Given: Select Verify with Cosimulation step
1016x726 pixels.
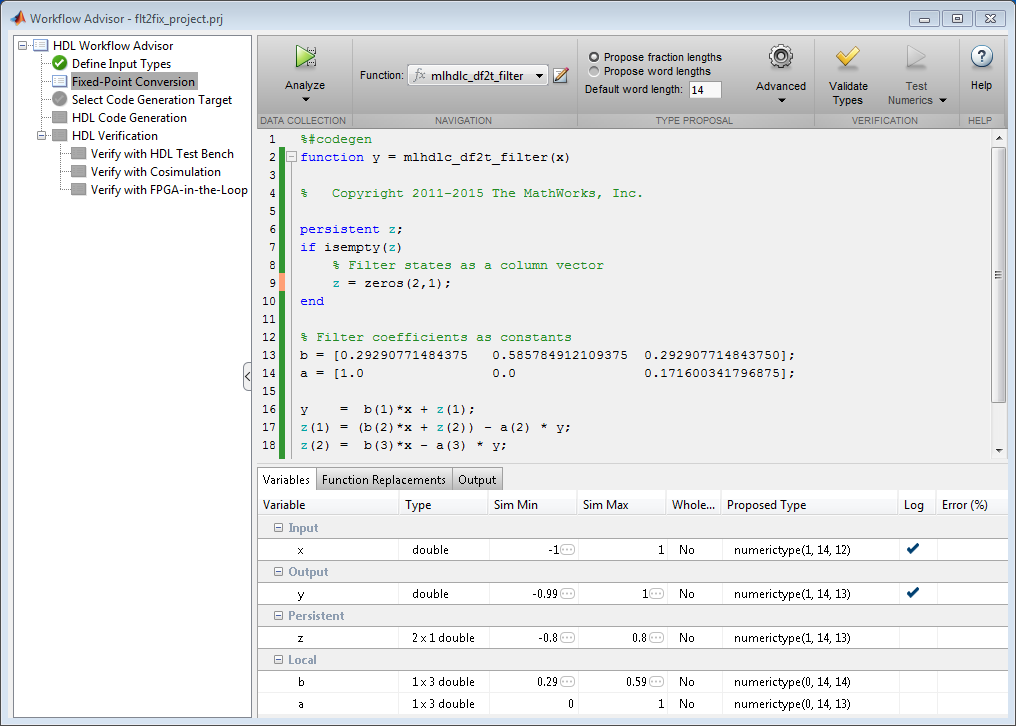Looking at the screenshot, I should (x=155, y=172).
